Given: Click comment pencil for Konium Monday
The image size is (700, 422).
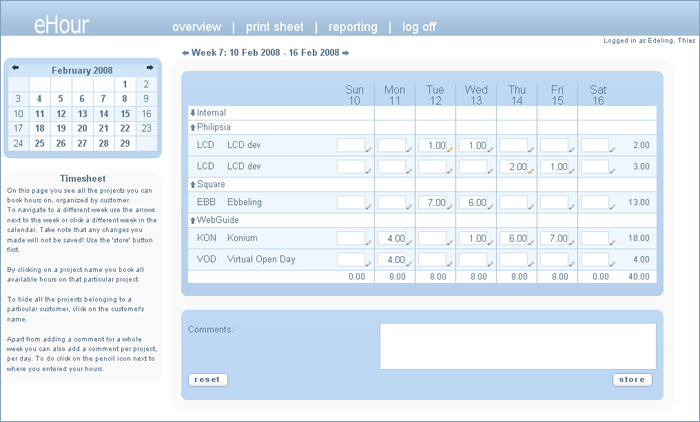Looking at the screenshot, I should (408, 242).
